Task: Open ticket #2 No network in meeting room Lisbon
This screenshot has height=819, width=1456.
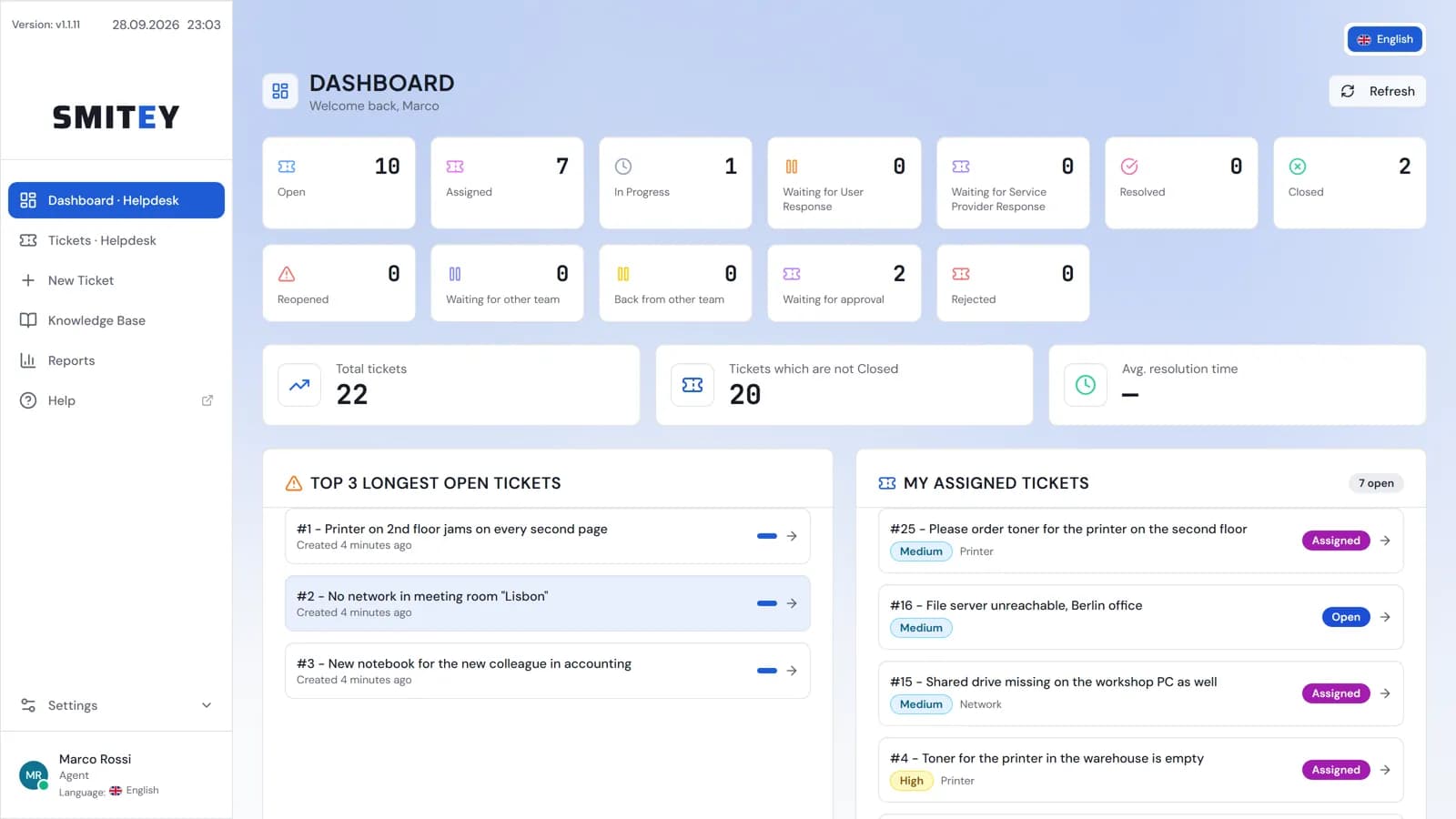Action: [x=548, y=603]
